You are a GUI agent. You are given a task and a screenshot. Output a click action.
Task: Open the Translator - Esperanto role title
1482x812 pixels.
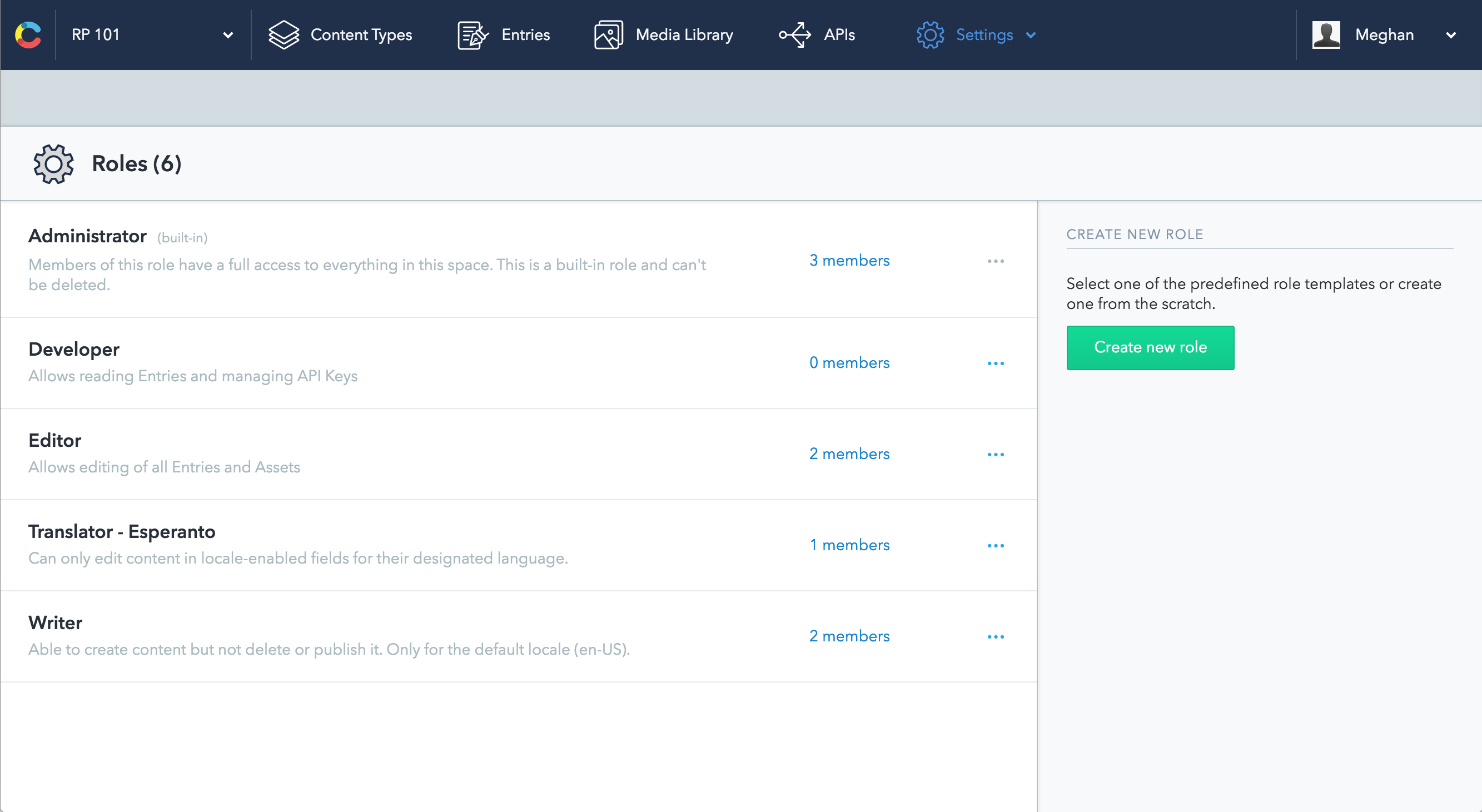[122, 531]
